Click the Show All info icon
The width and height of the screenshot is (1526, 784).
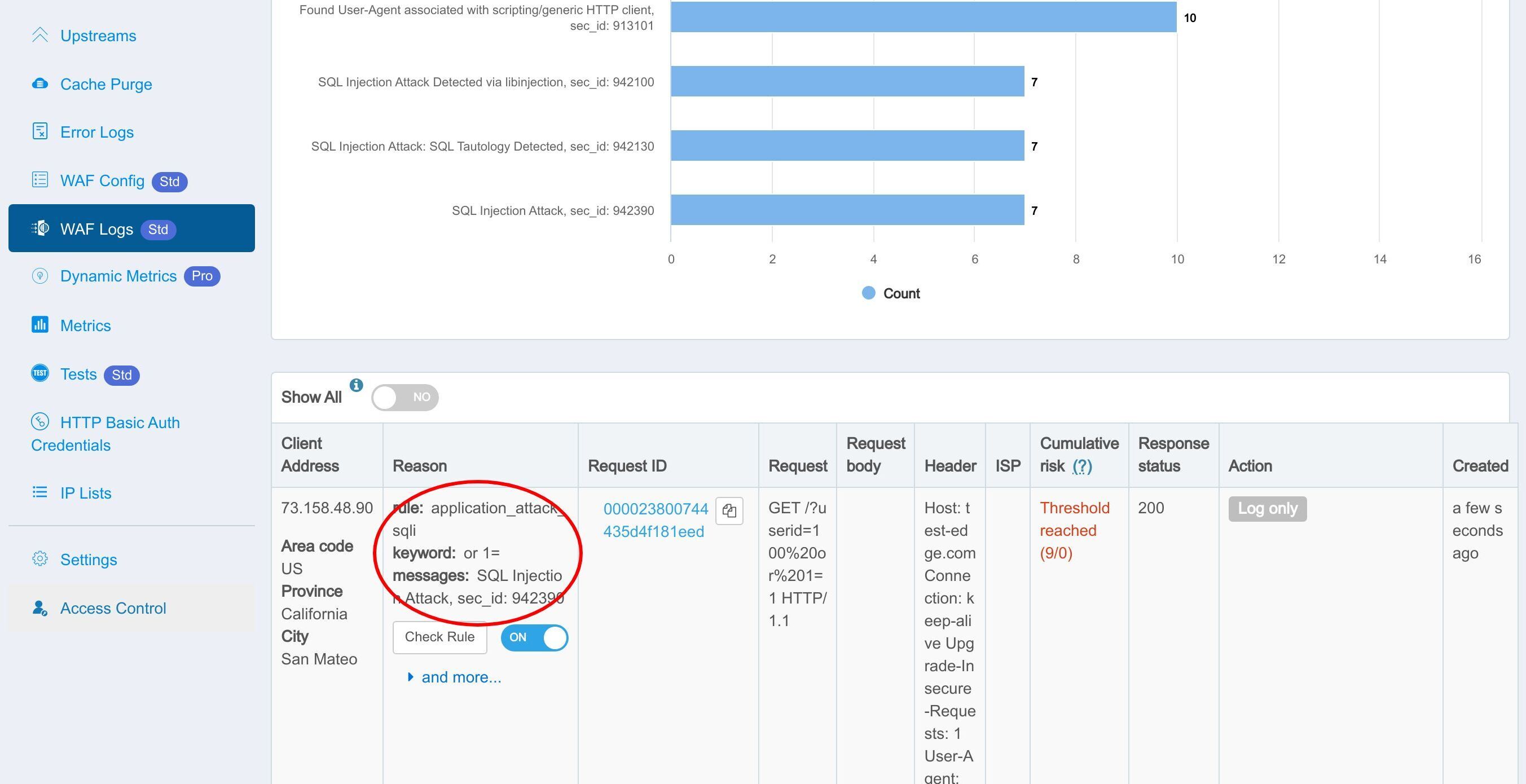(356, 385)
